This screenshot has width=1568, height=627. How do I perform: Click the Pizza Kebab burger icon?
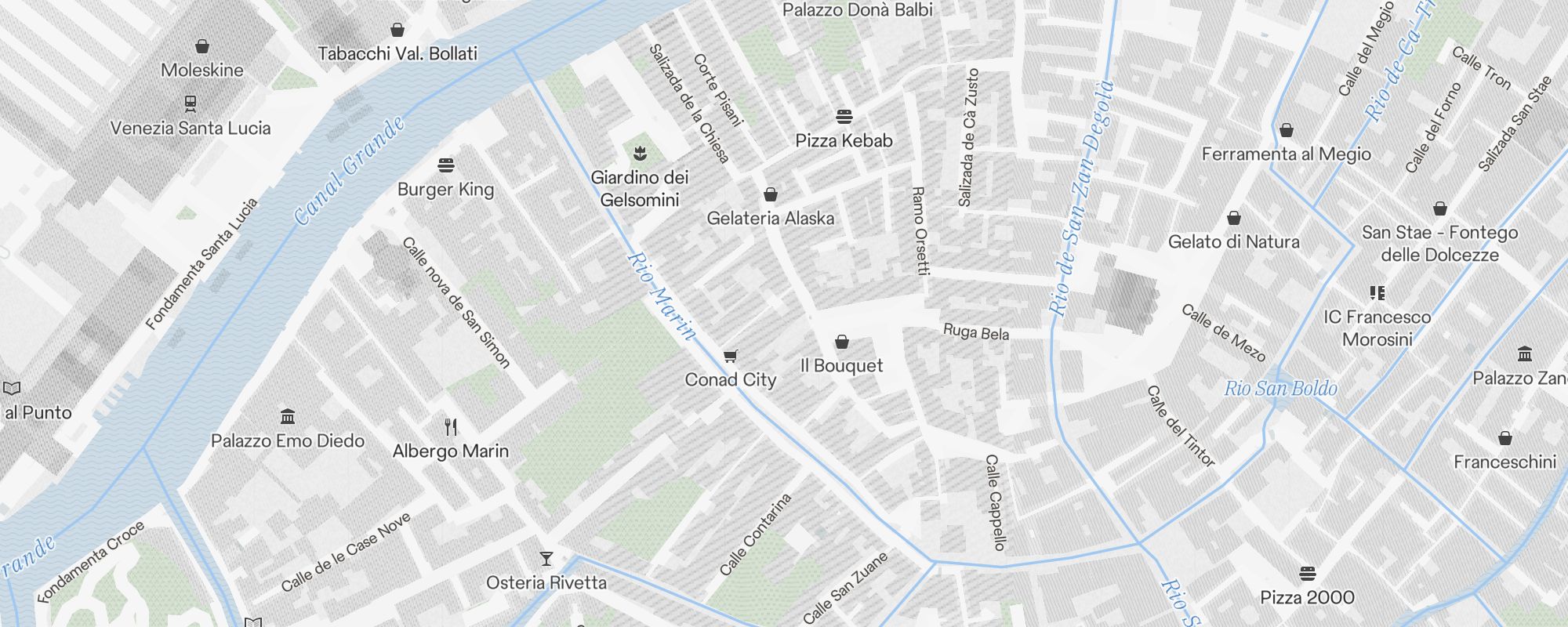coord(844,117)
